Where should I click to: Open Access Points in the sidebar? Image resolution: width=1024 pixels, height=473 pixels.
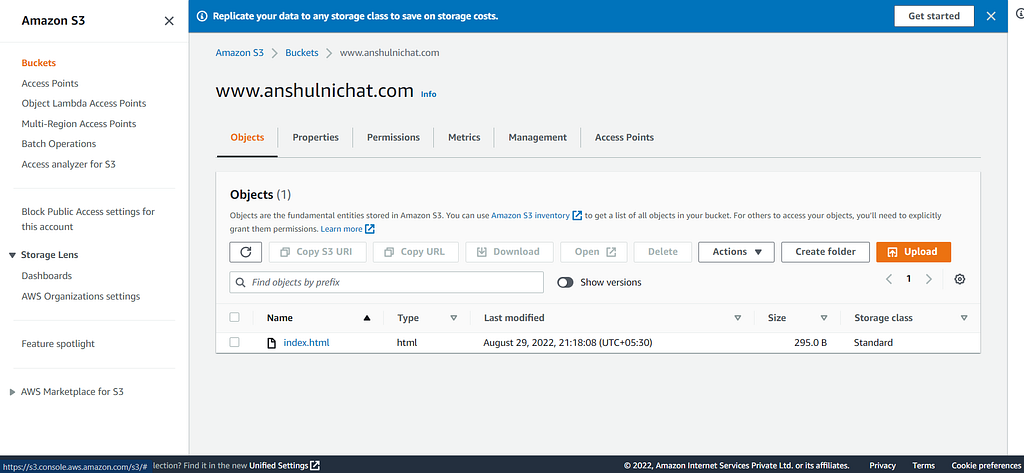coord(50,84)
